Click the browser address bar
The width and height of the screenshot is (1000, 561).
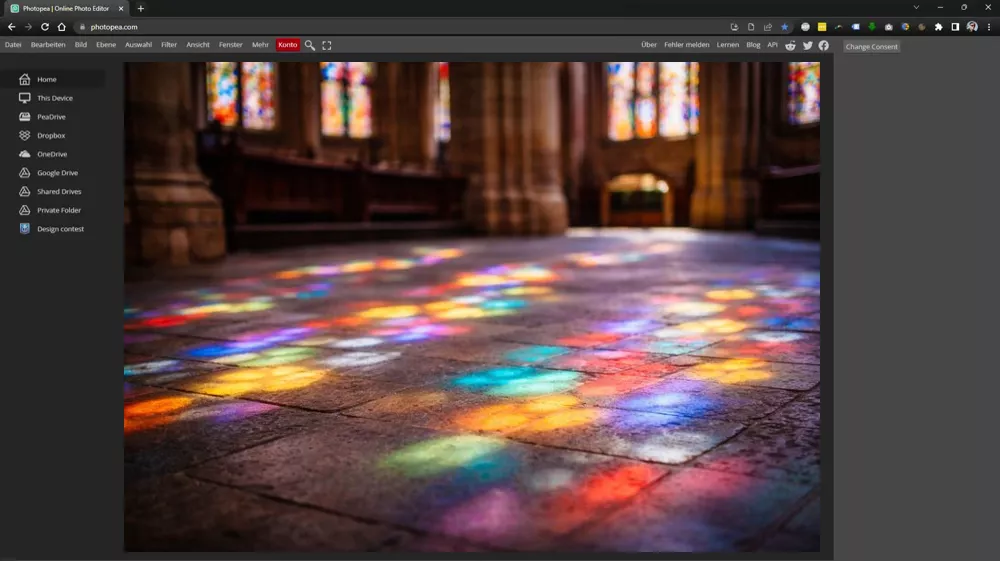coord(400,27)
